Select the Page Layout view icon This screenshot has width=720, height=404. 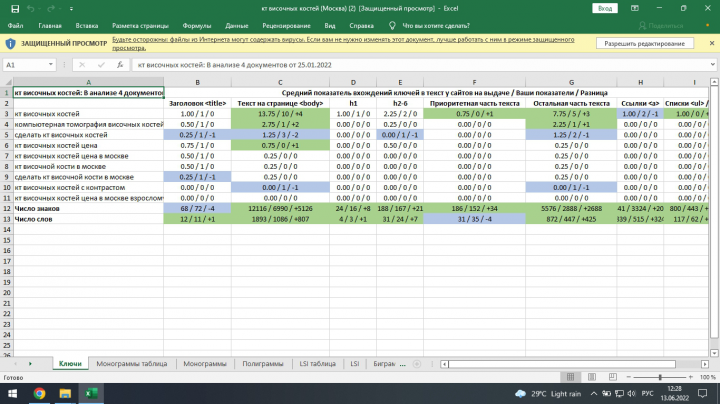[591, 377]
